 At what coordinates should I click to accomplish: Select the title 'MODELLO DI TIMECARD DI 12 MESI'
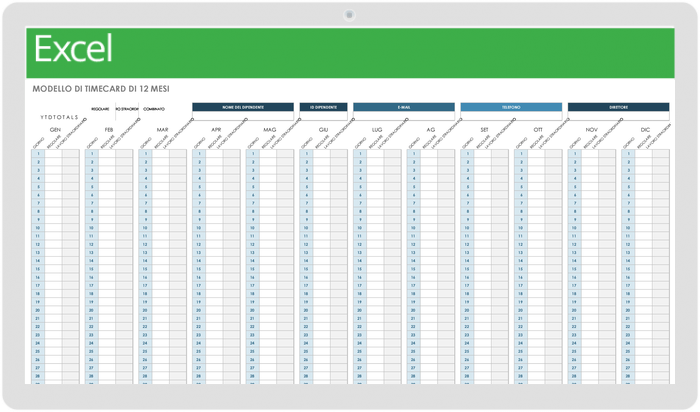click(101, 89)
